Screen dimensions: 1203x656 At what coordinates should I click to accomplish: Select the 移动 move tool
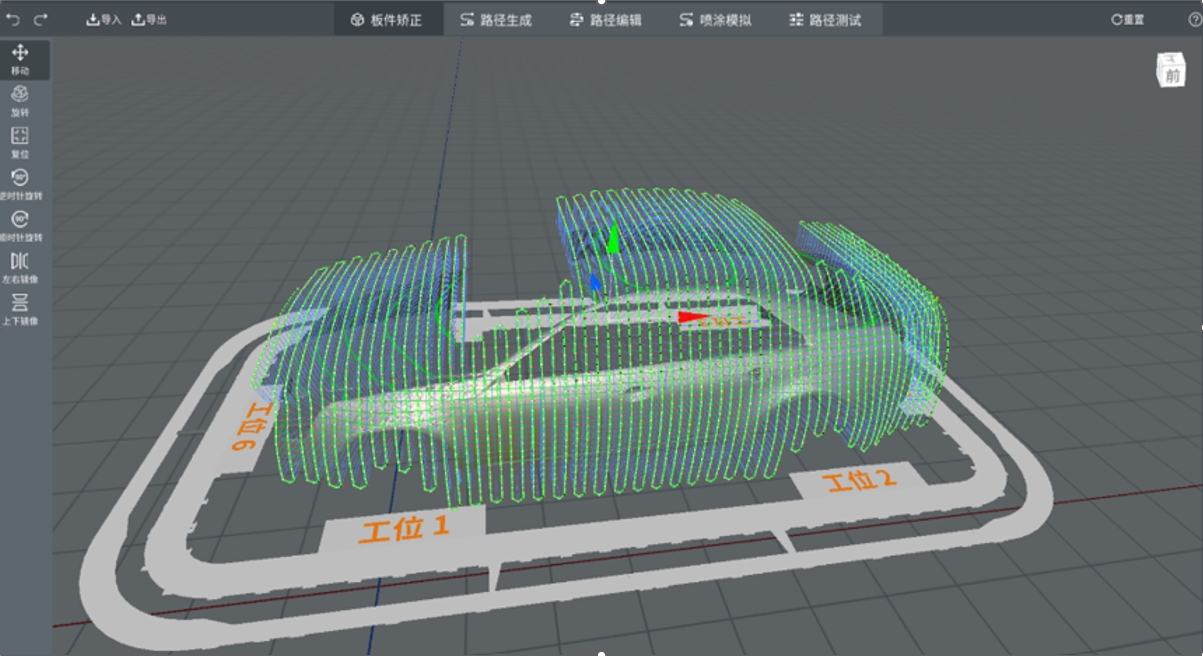click(x=20, y=60)
